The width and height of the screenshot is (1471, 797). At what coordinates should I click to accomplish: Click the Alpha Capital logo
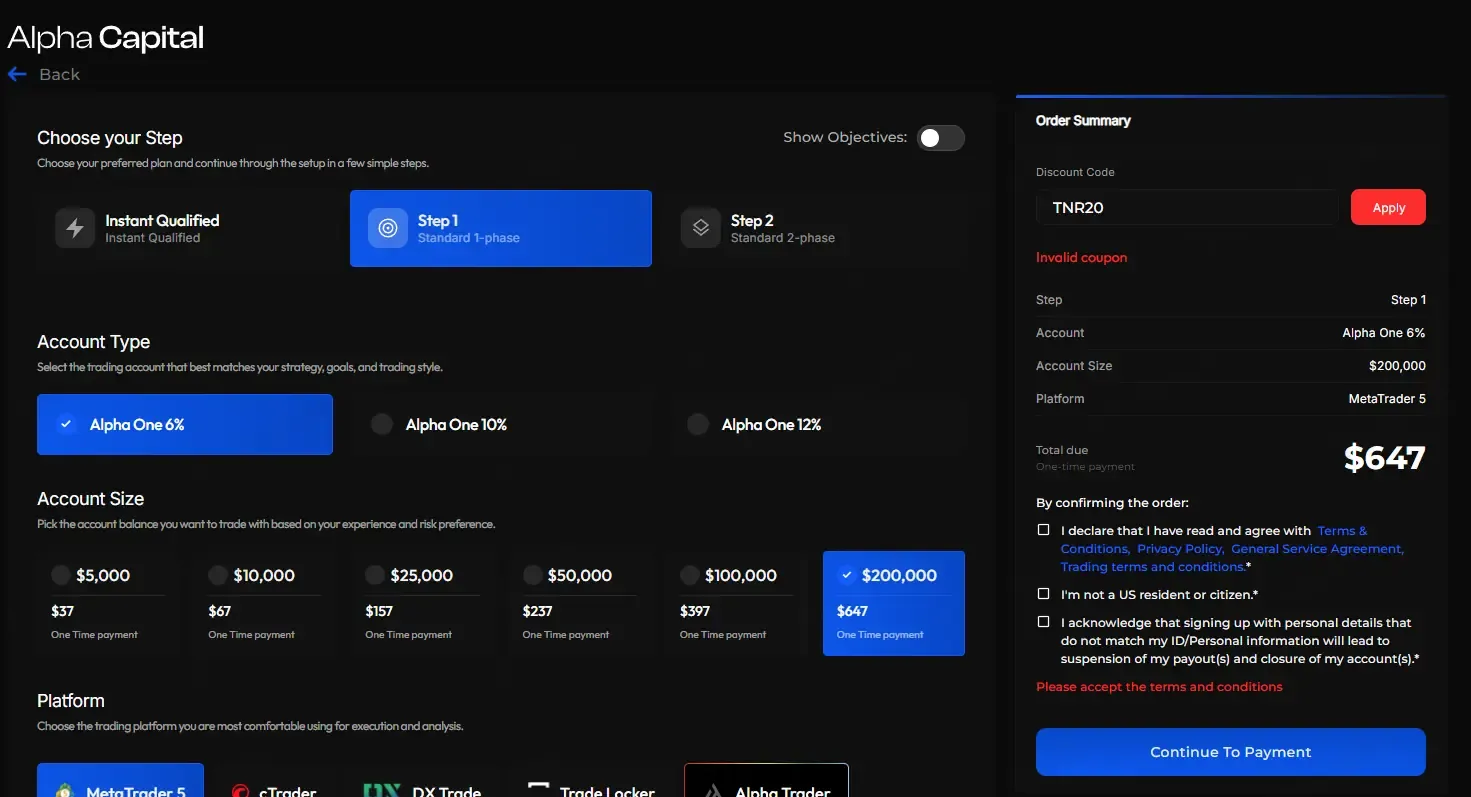pyautogui.click(x=106, y=38)
